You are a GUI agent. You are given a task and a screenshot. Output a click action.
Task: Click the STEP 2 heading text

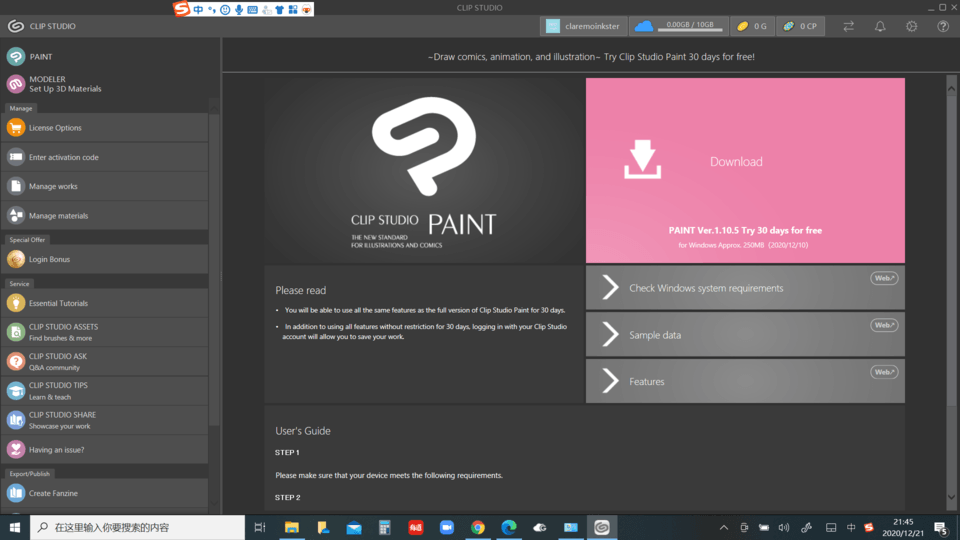click(288, 497)
